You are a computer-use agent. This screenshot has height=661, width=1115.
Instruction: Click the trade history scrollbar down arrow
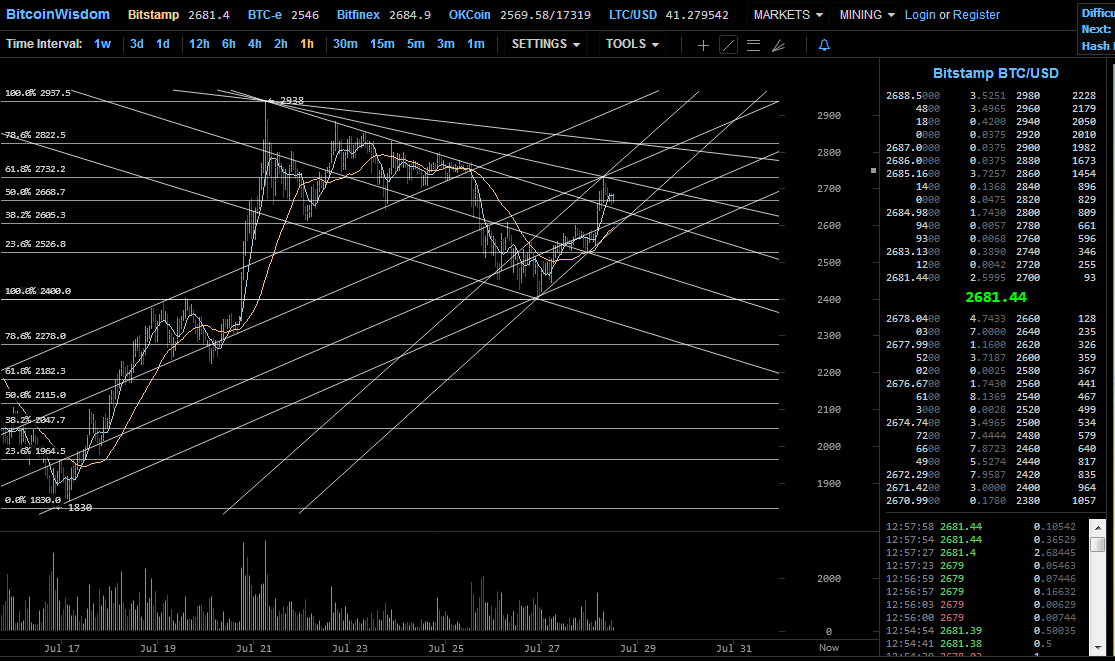(x=1098, y=648)
